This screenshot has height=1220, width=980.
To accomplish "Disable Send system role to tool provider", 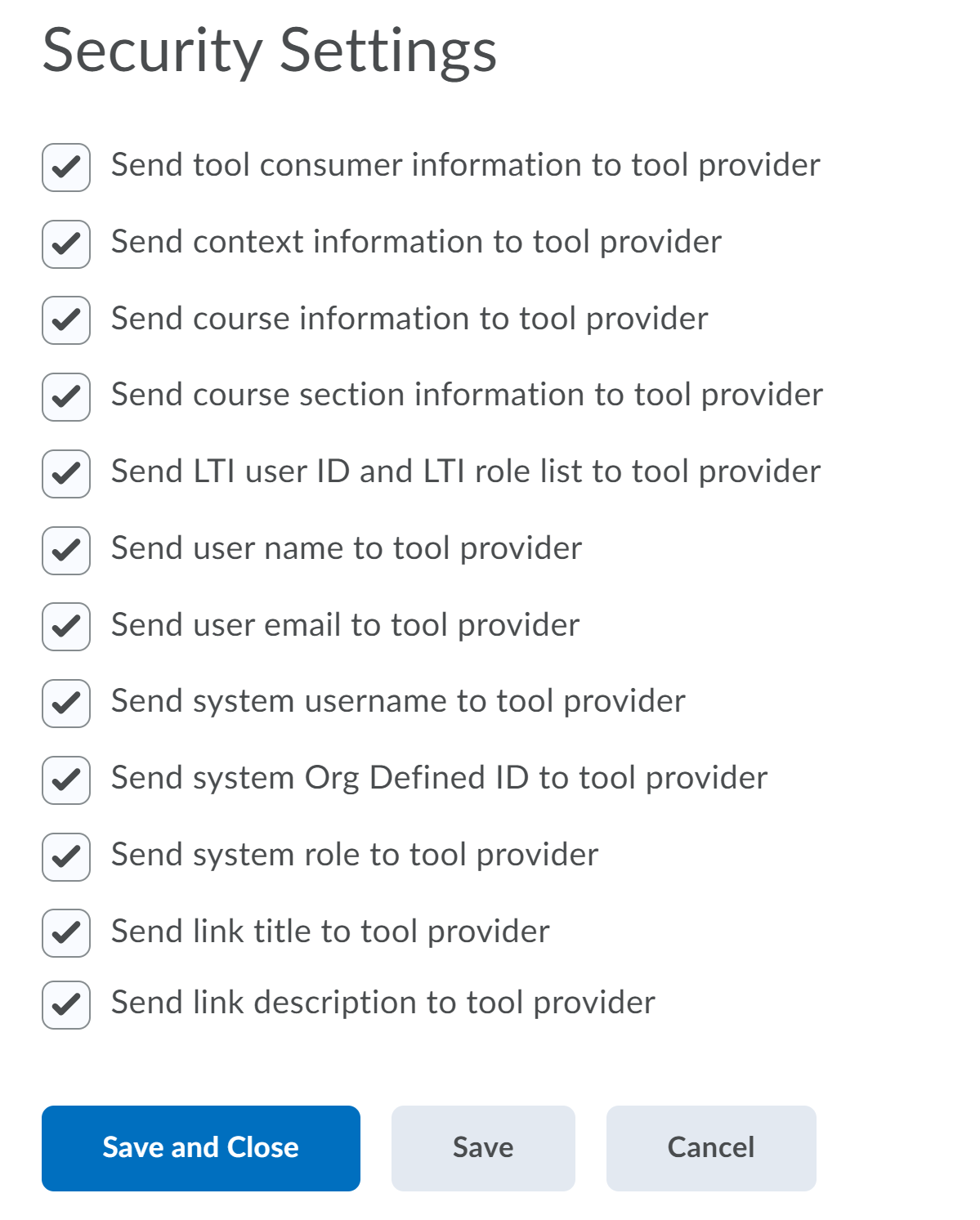I will coord(66,857).
